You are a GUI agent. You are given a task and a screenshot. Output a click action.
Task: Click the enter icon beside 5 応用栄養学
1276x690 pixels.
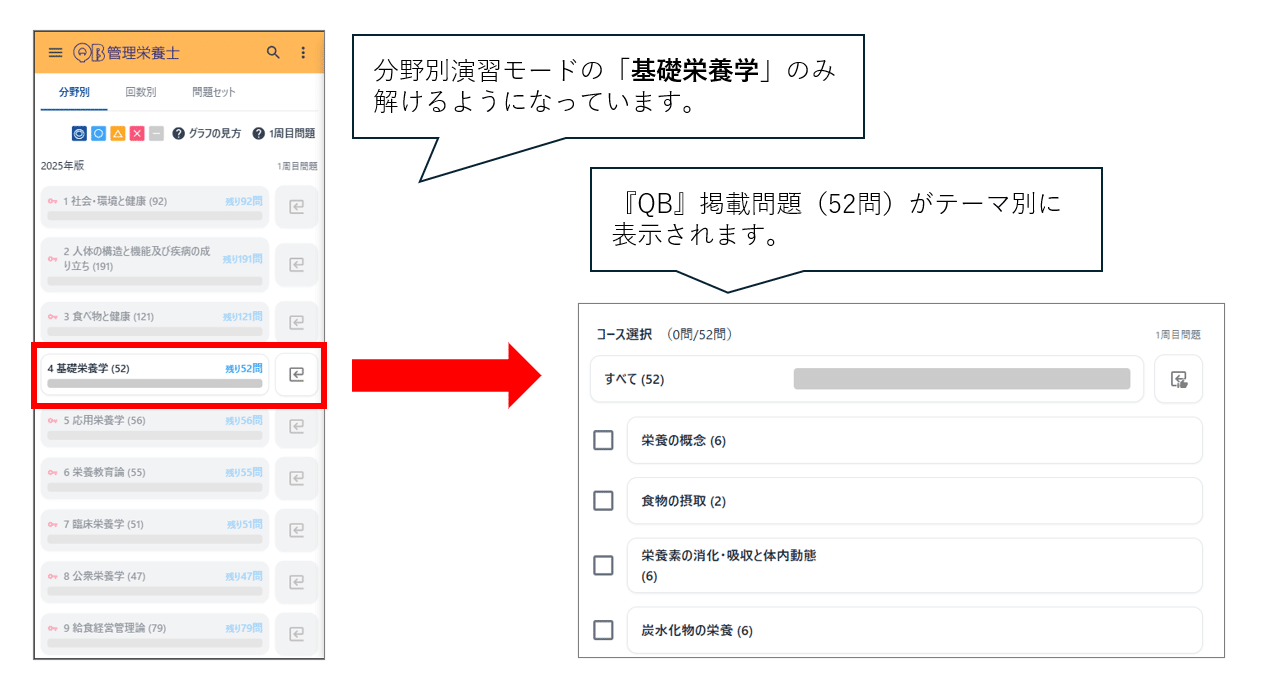(x=296, y=427)
